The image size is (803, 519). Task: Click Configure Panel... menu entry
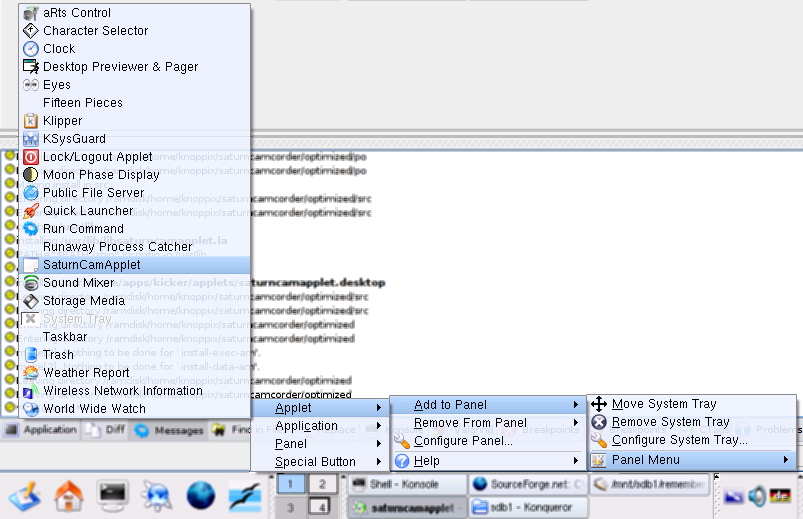click(463, 441)
